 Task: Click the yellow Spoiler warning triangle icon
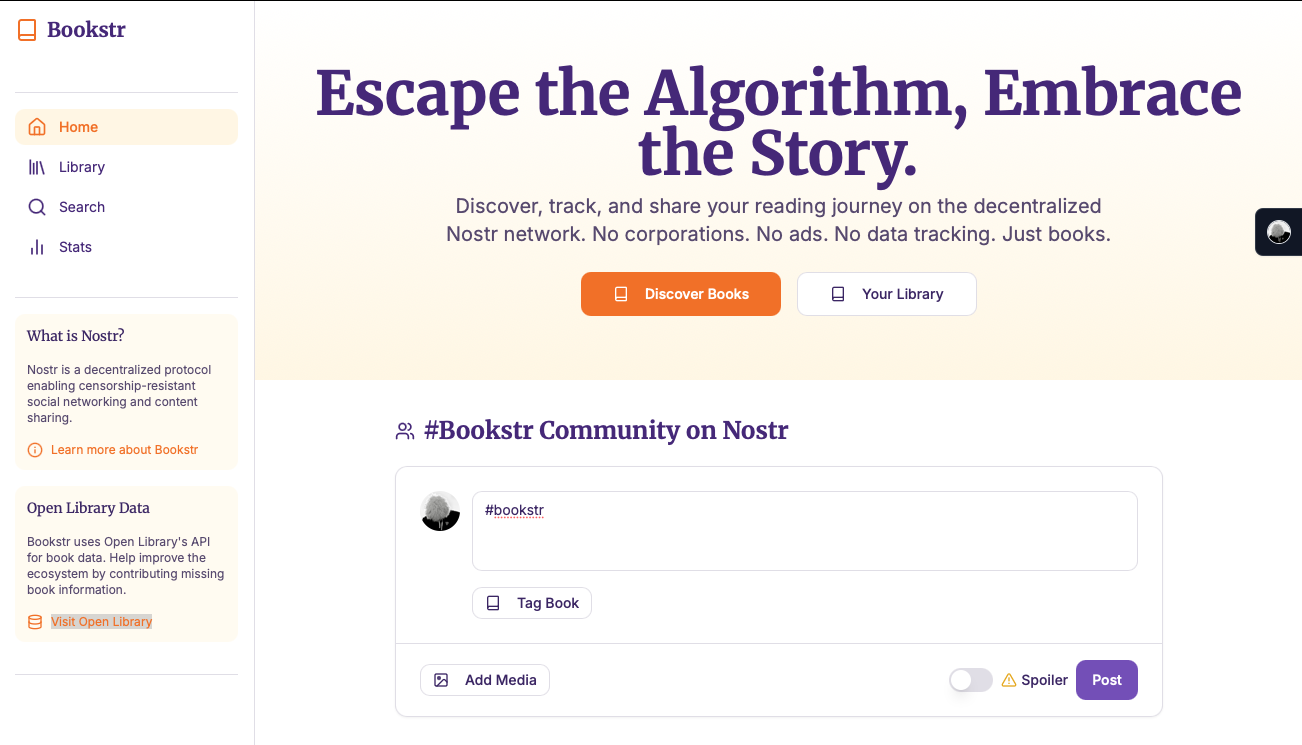click(1009, 680)
